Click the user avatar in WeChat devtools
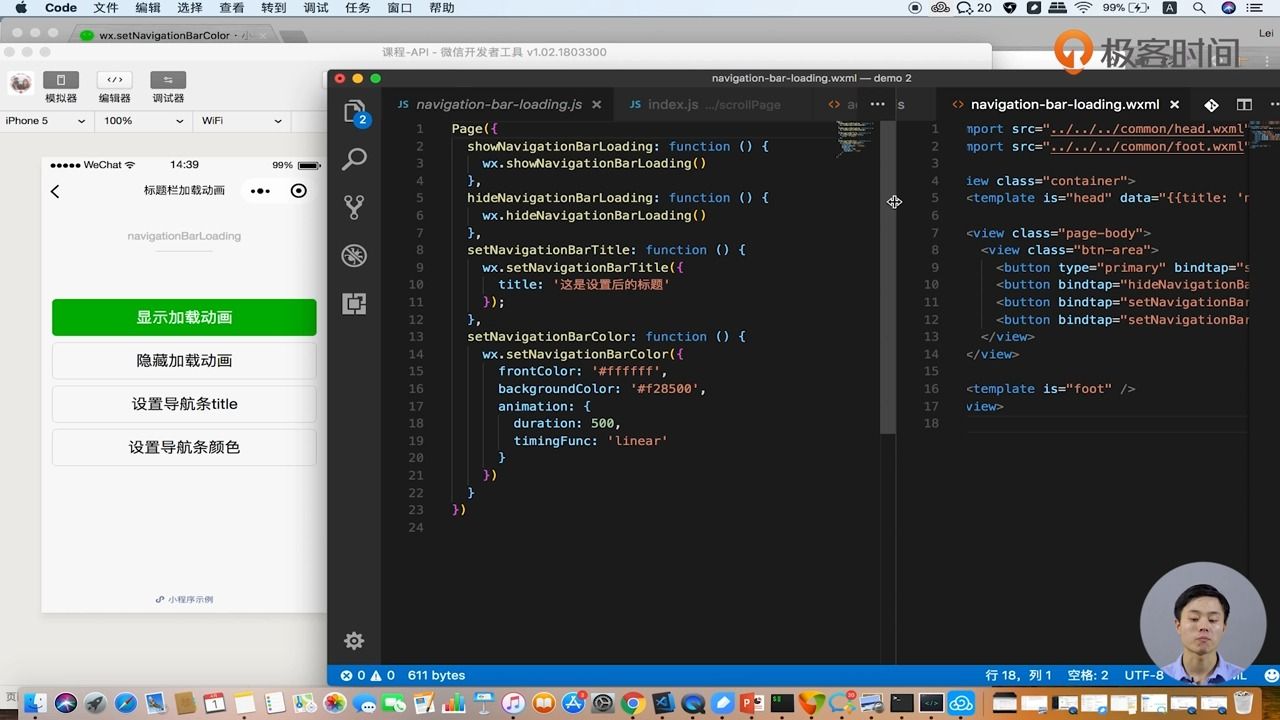Screen dimensions: 1280x720 pos(21,84)
